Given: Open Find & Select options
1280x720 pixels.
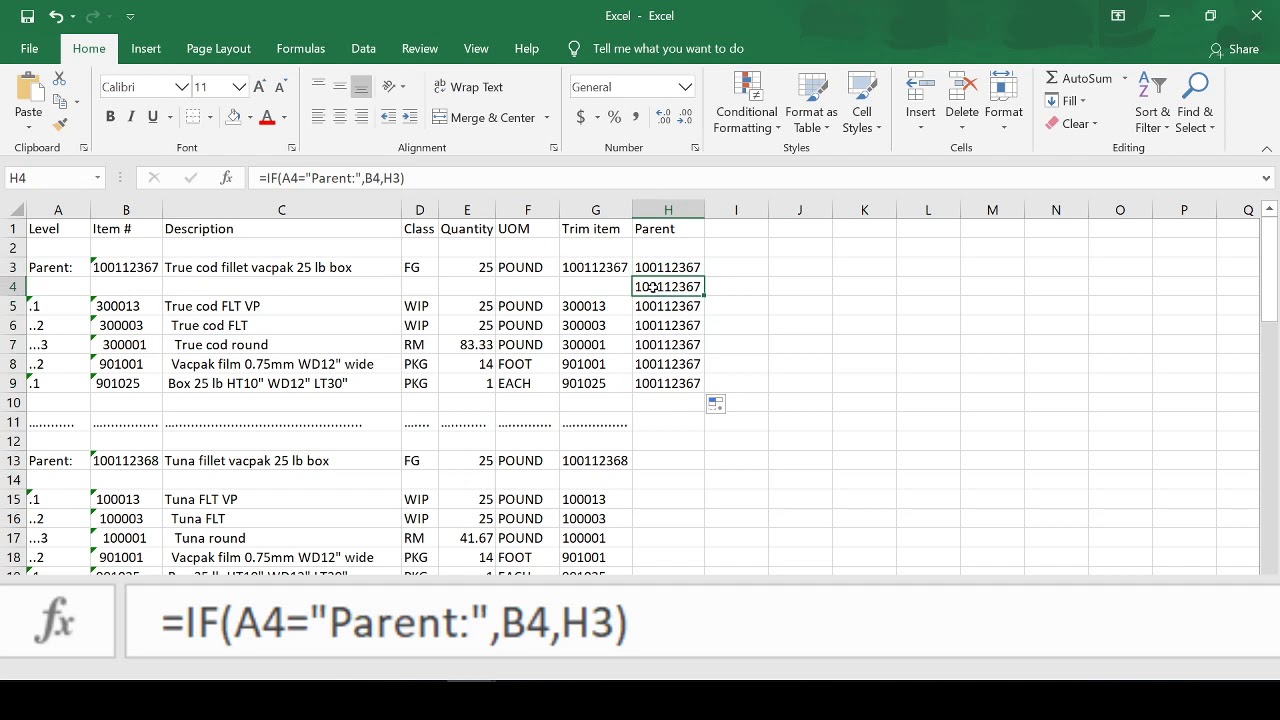Looking at the screenshot, I should 1195,102.
